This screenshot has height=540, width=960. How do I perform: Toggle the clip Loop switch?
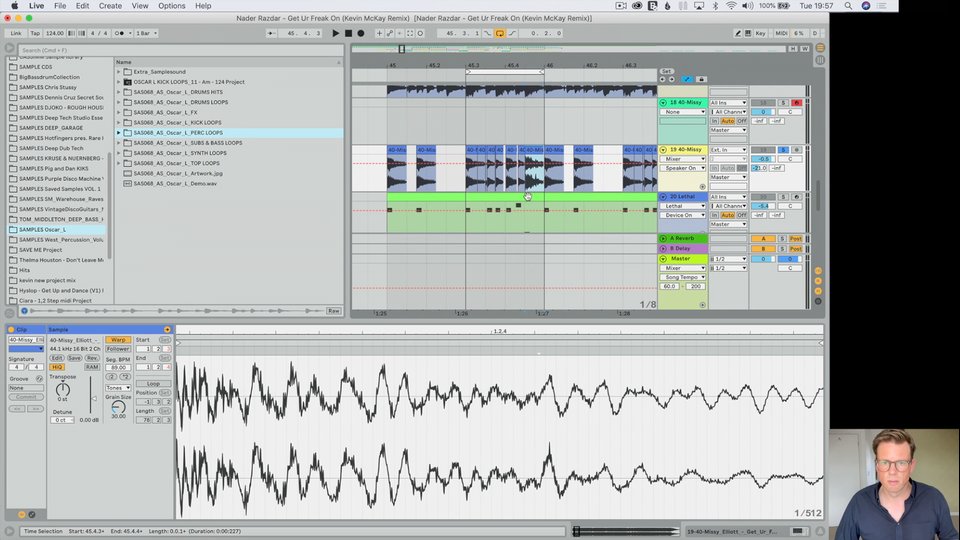(153, 384)
